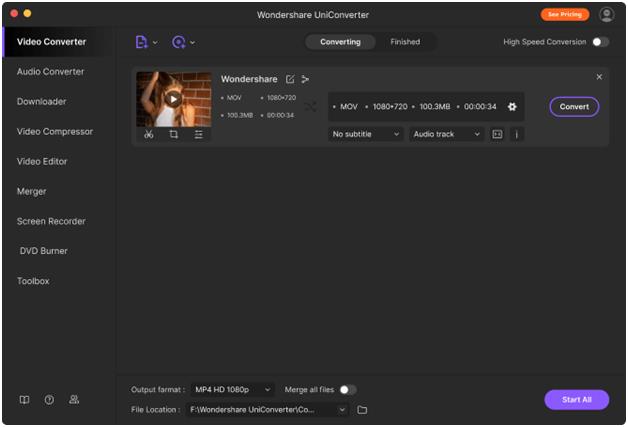Remove the Wondershare file with X
This screenshot has width=628, height=427.
[x=599, y=77]
